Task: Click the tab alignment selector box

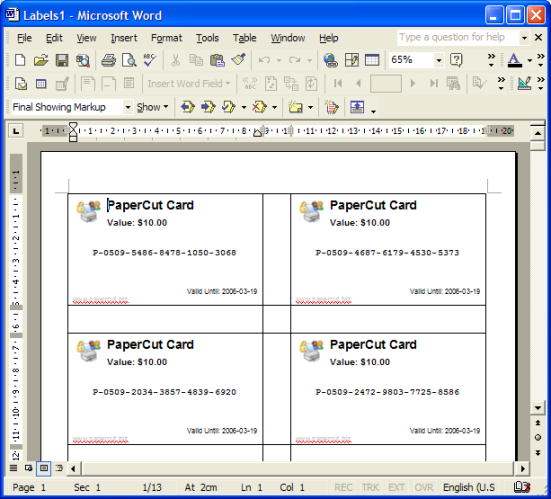Action: click(x=16, y=131)
